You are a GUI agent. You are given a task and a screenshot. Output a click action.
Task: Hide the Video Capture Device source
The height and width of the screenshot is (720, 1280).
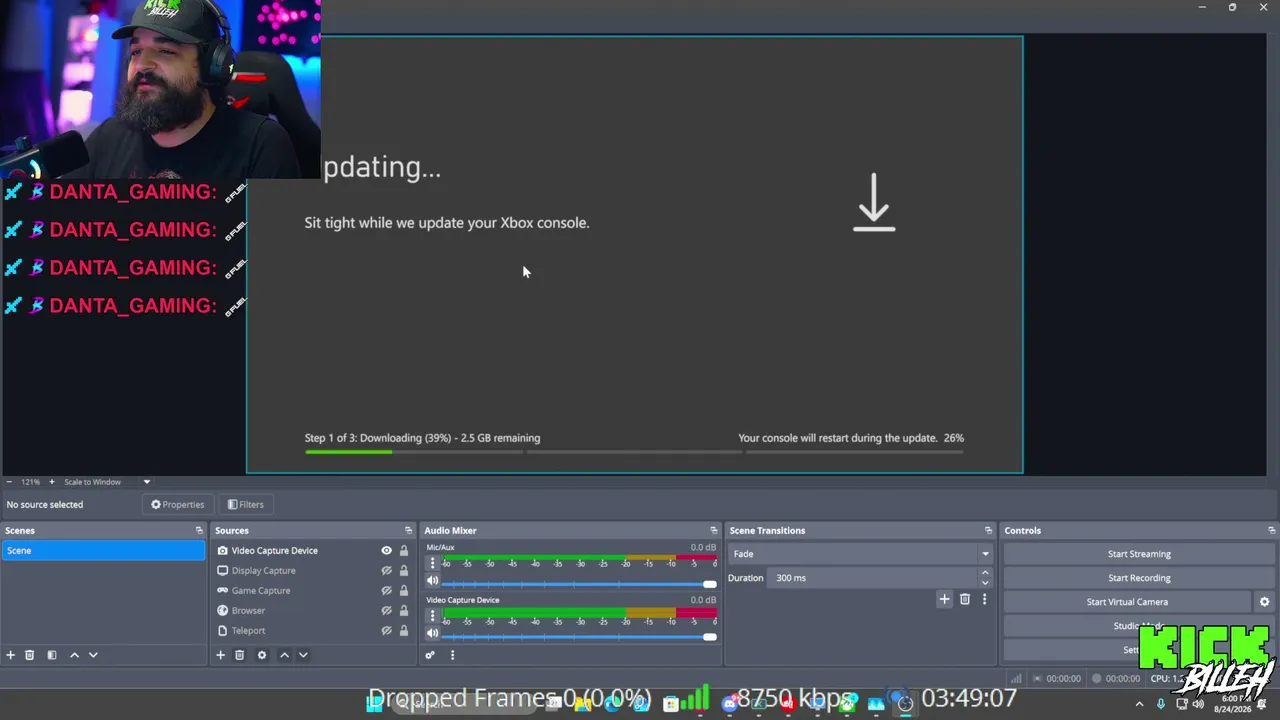[x=386, y=551]
